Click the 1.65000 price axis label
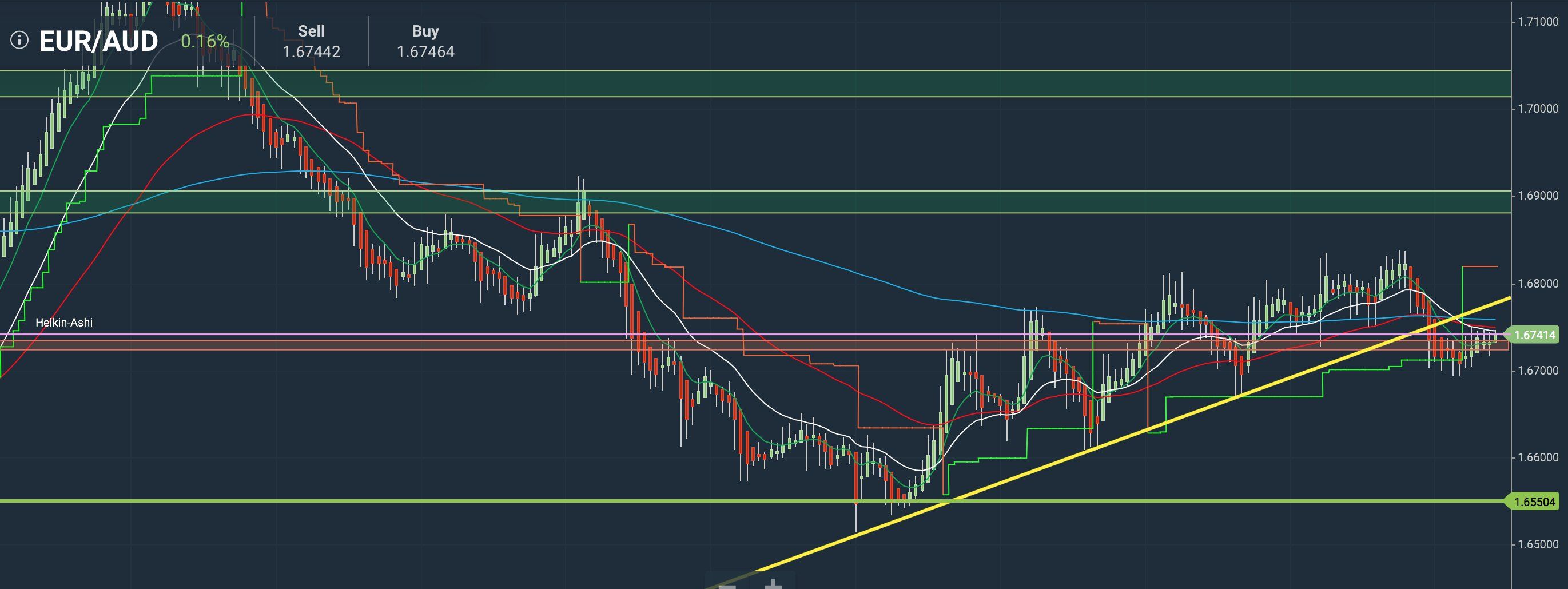 tap(1538, 544)
